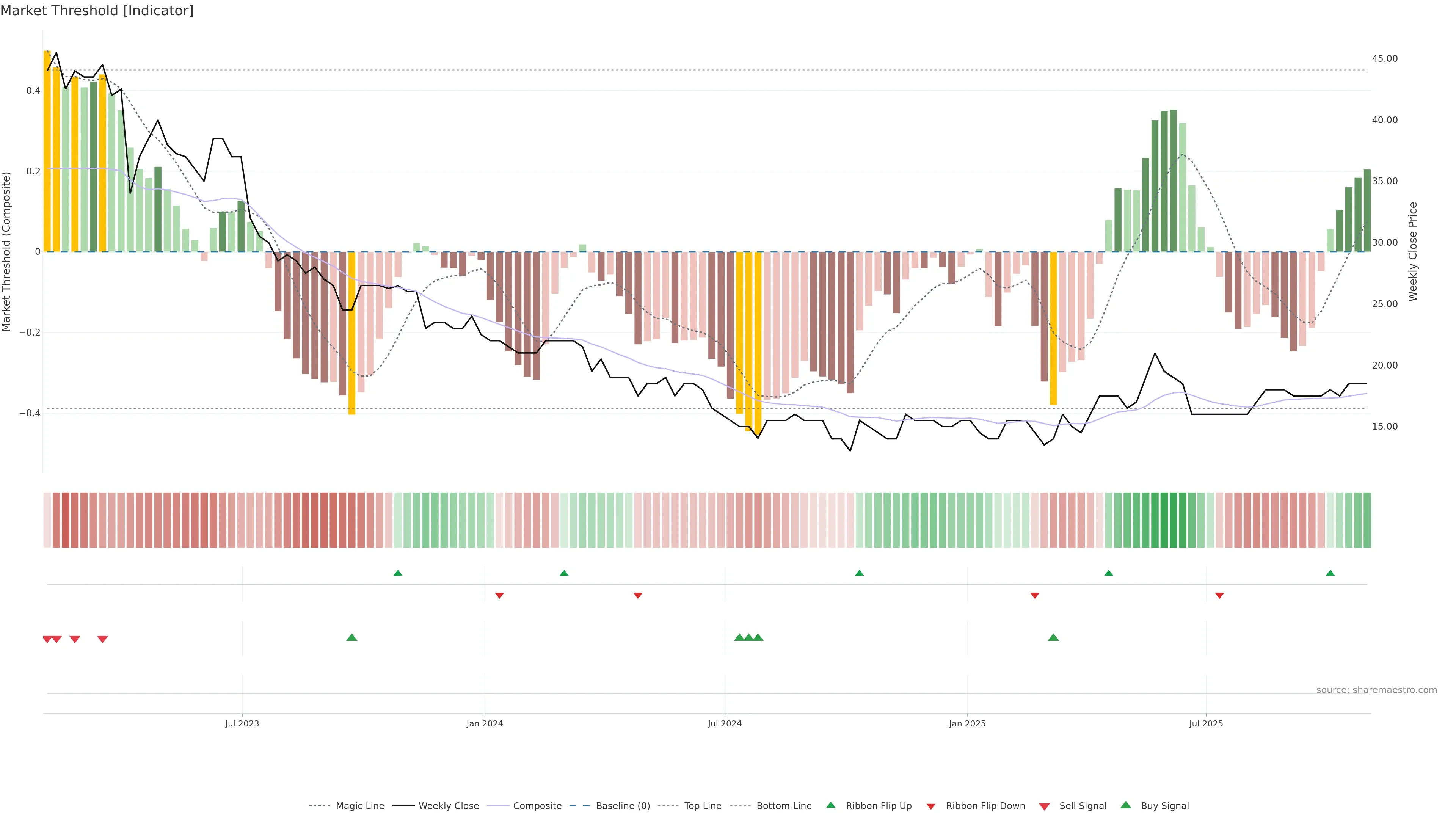
Task: Click the Market Threshold [Indicator] title
Action: tap(97, 11)
